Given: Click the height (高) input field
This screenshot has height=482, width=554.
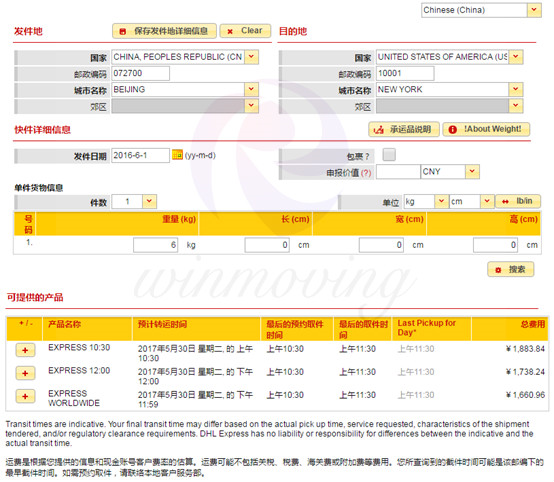Looking at the screenshot, I should (x=495, y=245).
